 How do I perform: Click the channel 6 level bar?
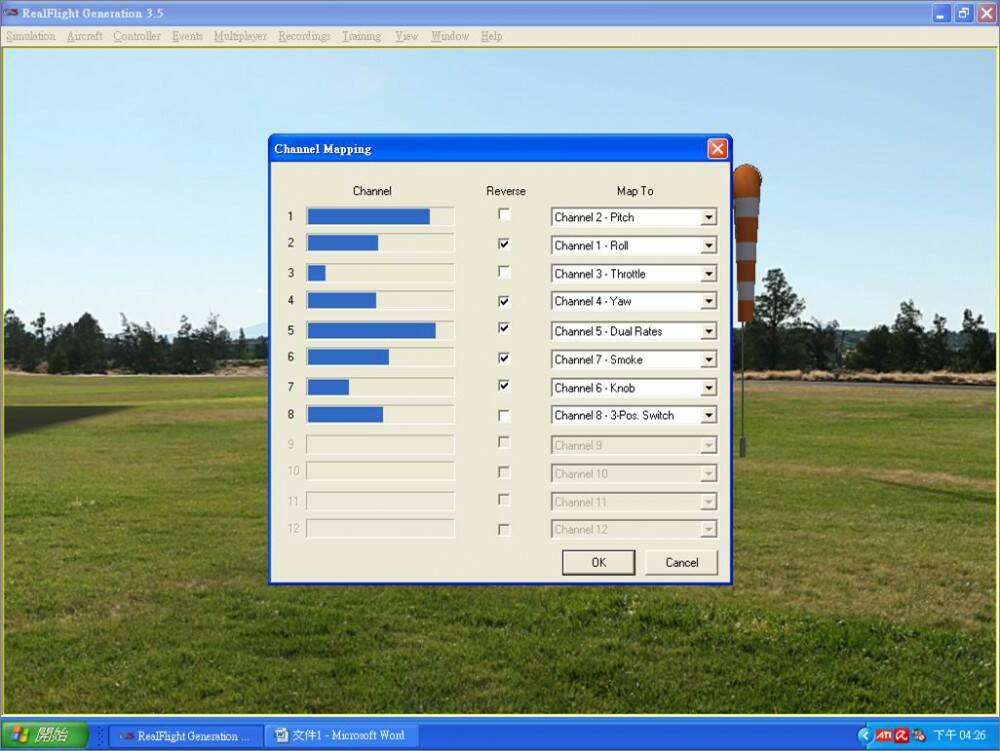pos(380,357)
